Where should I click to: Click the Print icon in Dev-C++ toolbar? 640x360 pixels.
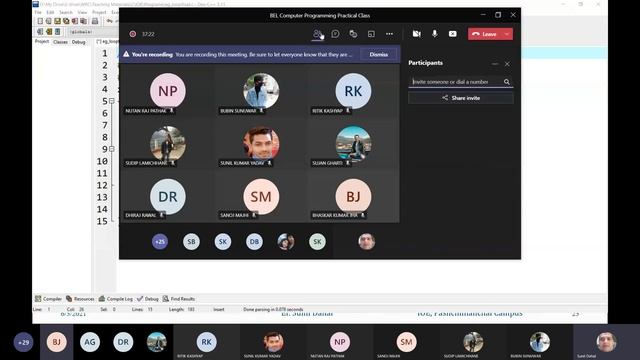[95, 21]
